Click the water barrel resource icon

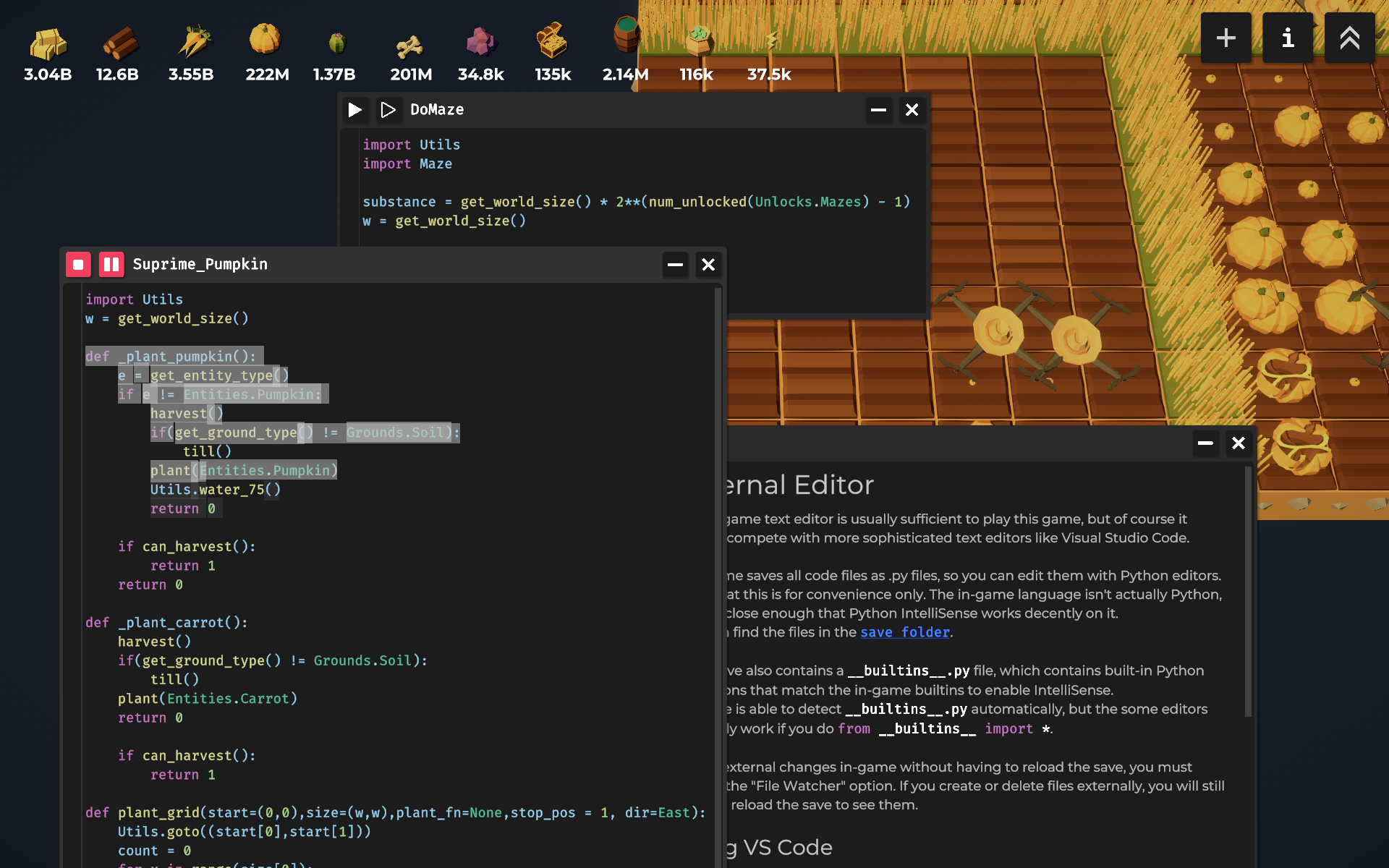626,35
